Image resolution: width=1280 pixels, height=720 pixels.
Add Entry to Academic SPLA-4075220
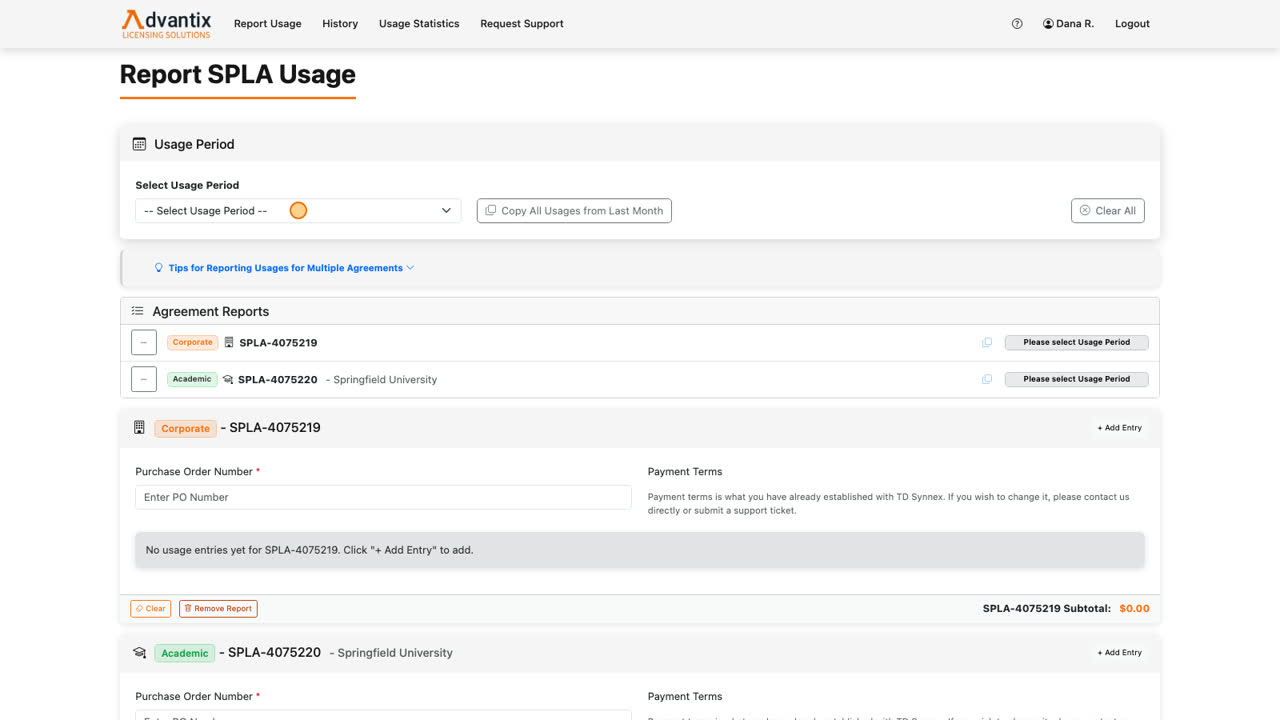[x=1119, y=653]
